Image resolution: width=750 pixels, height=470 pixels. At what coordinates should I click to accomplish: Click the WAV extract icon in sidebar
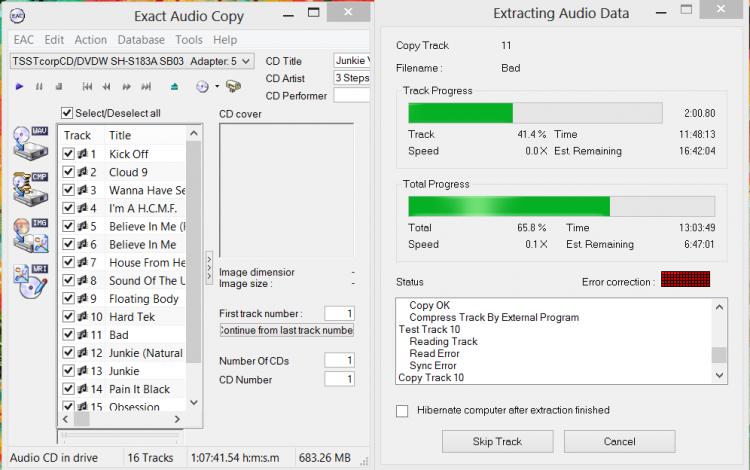(x=31, y=143)
